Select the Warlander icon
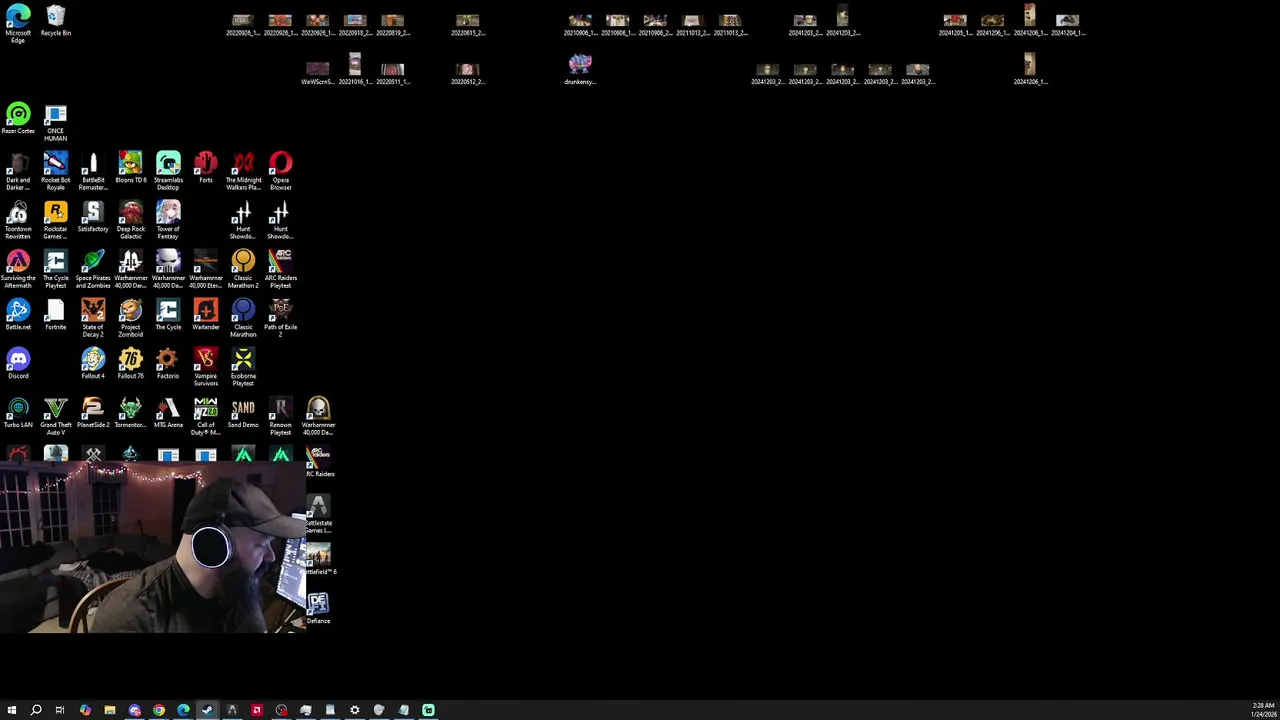The height and width of the screenshot is (720, 1280). tap(206, 315)
